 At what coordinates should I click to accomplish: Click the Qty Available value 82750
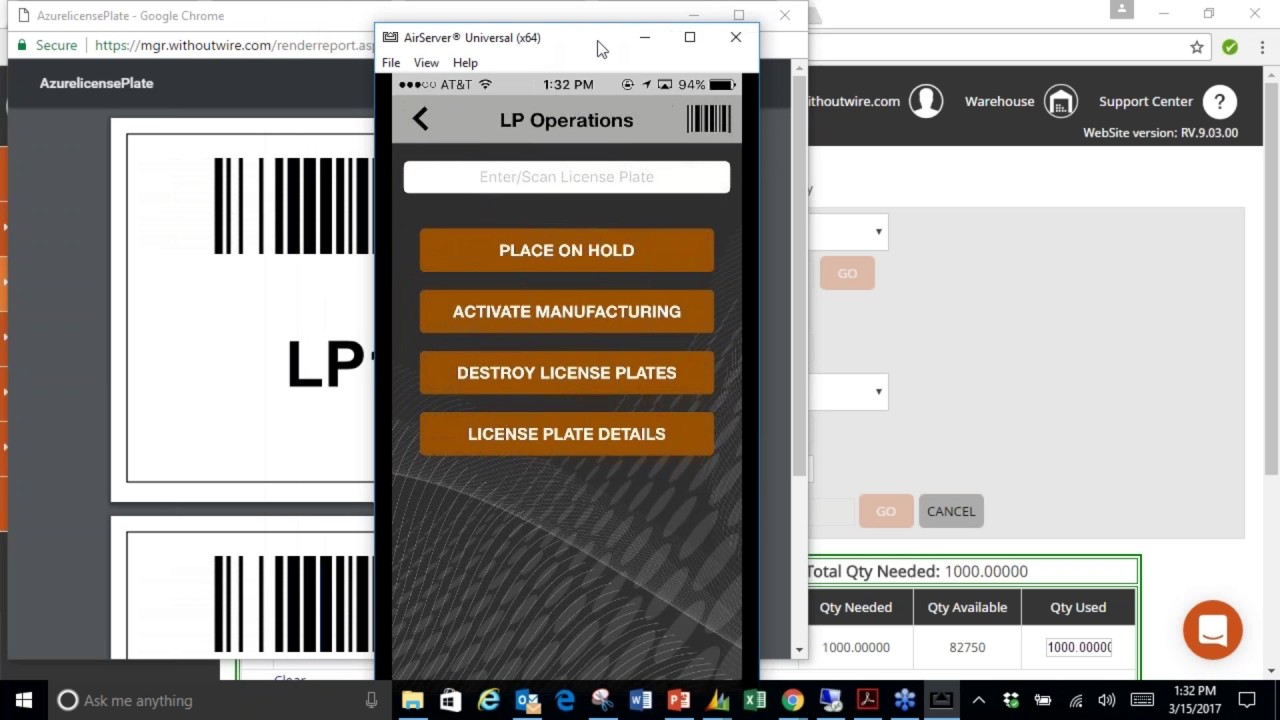pos(967,647)
